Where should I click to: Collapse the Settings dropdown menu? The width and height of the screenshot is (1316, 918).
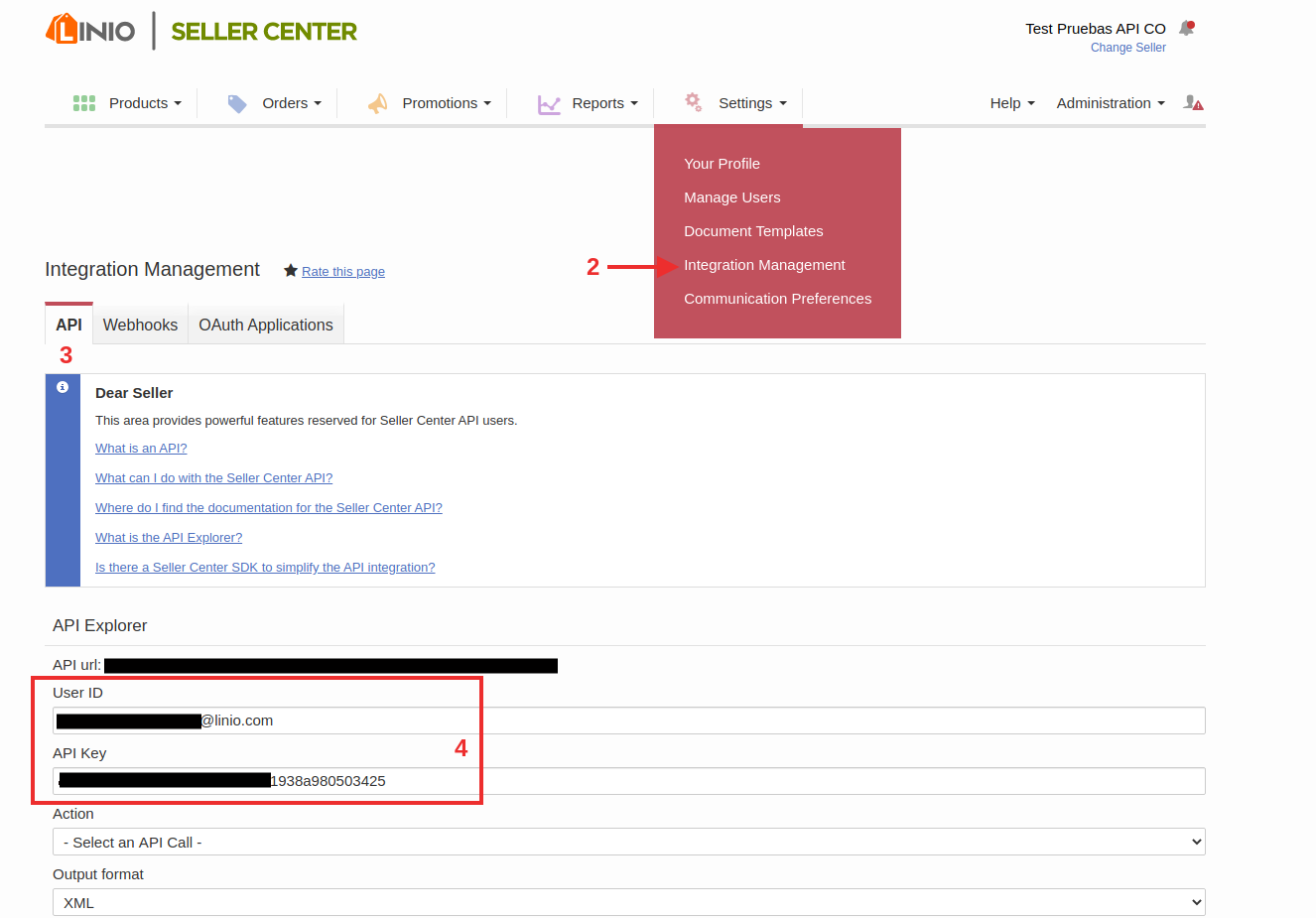pyautogui.click(x=752, y=103)
